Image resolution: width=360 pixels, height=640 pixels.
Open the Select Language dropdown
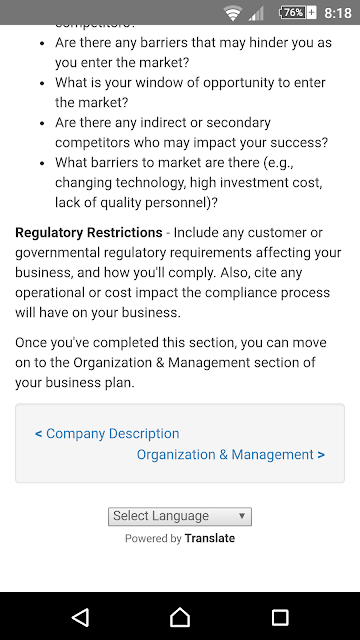coord(180,516)
